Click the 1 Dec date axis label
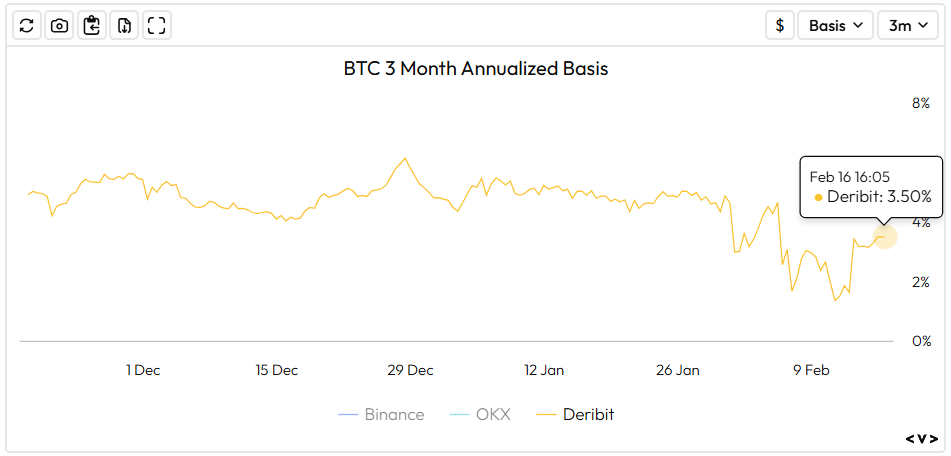 143,370
